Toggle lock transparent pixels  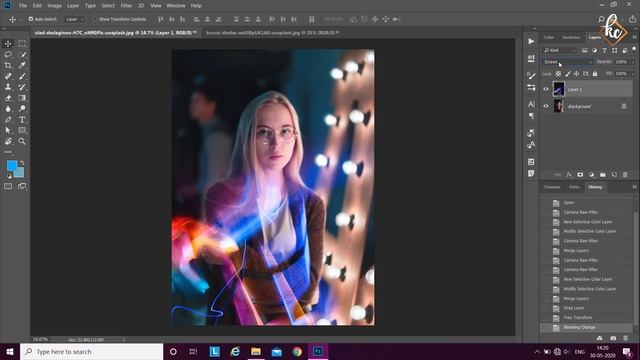tap(558, 74)
